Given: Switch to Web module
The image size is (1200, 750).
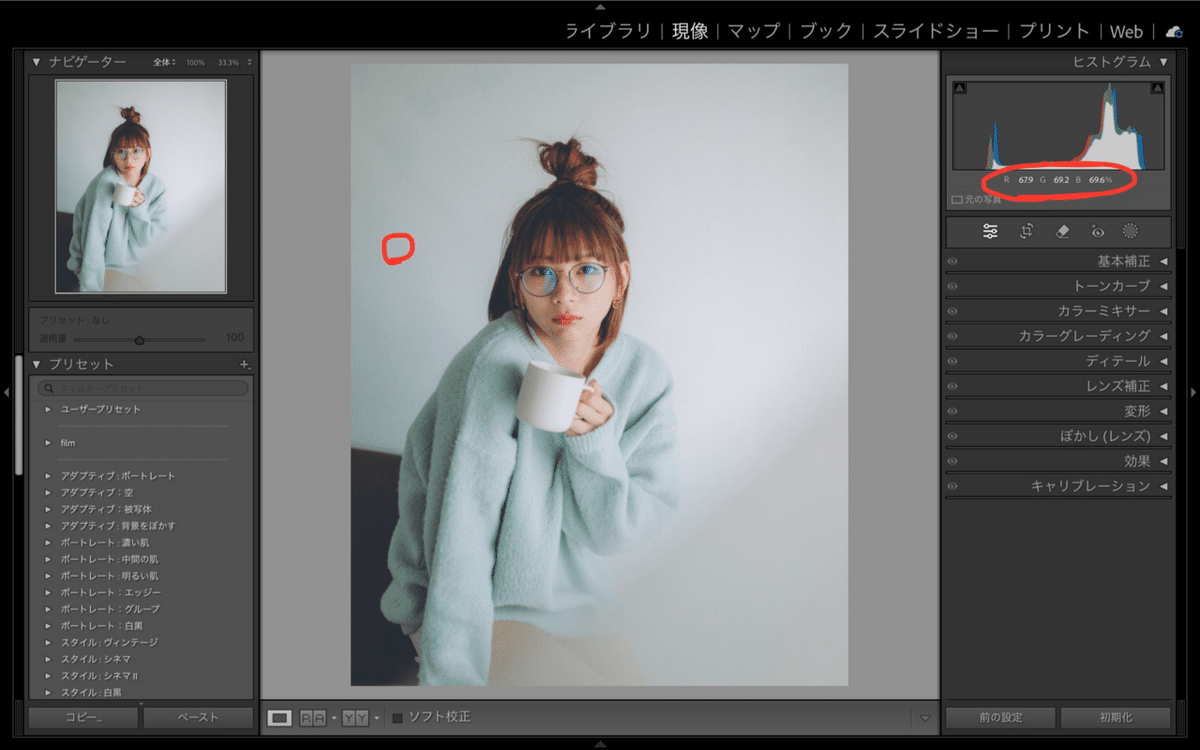Looking at the screenshot, I should [x=1127, y=31].
